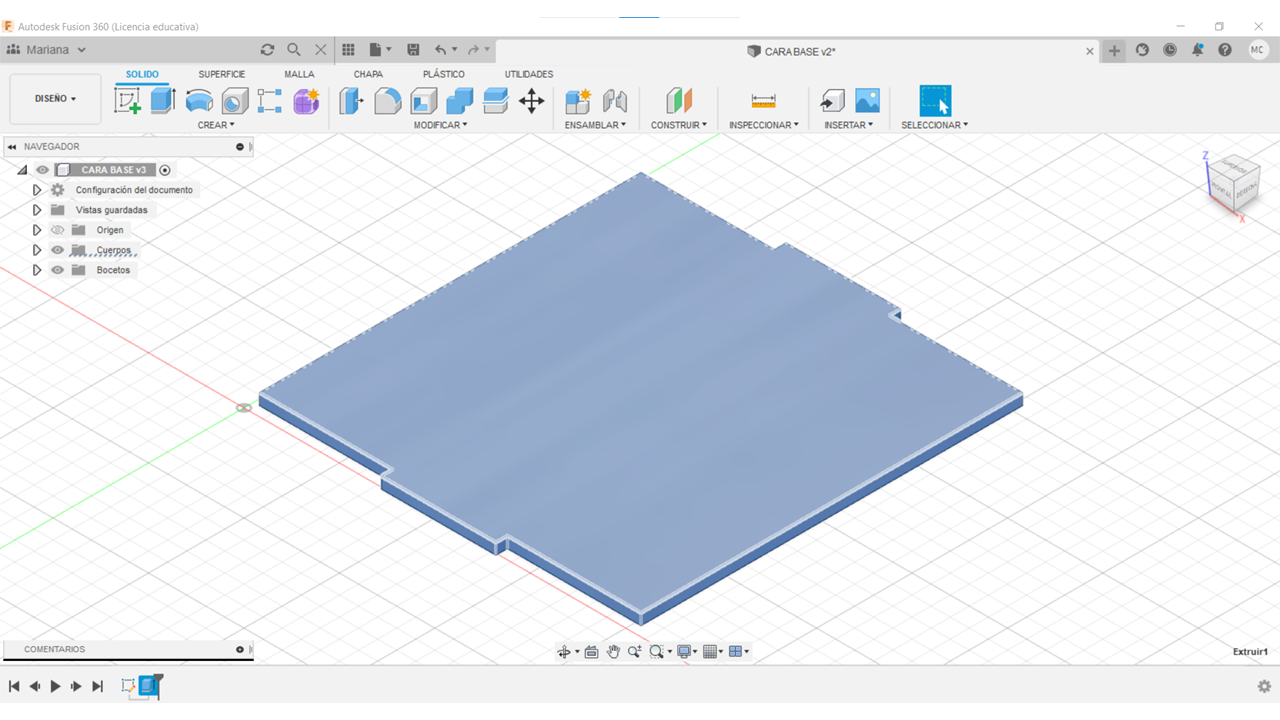Open the purple Create Form tool

(306, 100)
